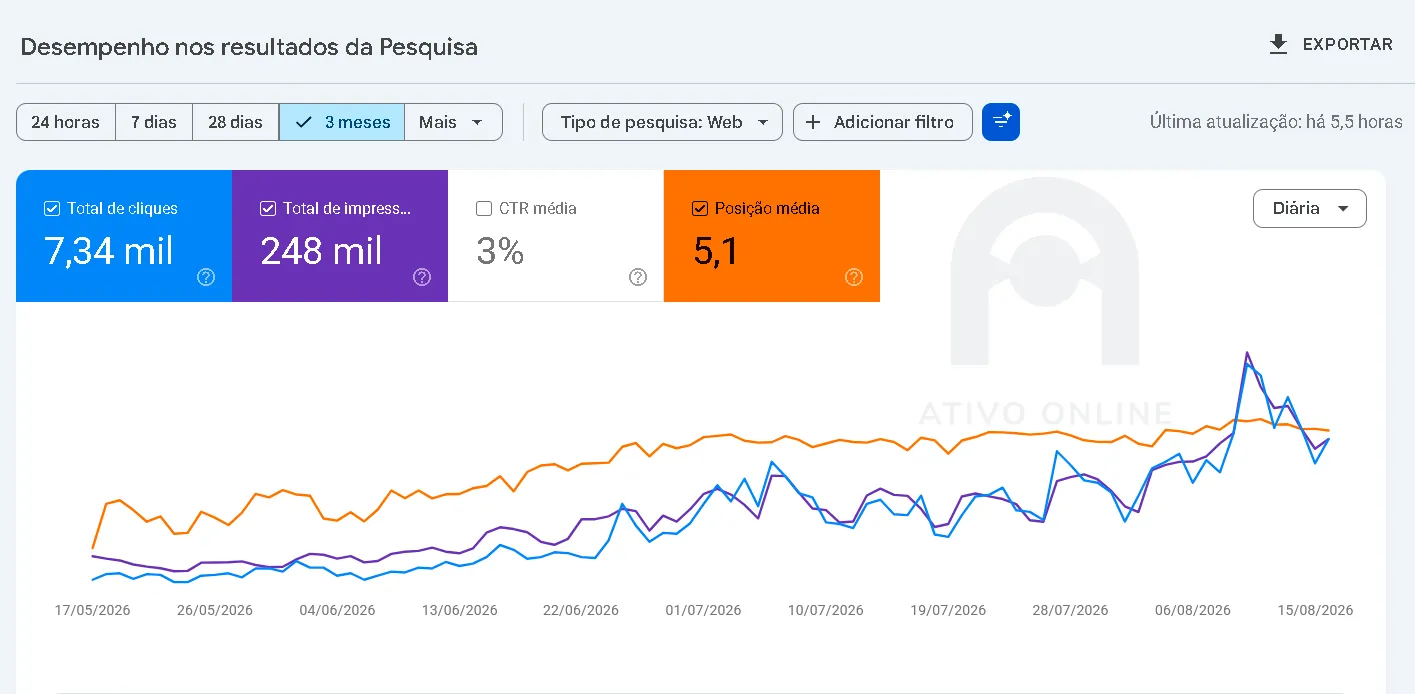Uncheck the Total de cliques checkbox
Screen dimensions: 1415x694
click(52, 209)
